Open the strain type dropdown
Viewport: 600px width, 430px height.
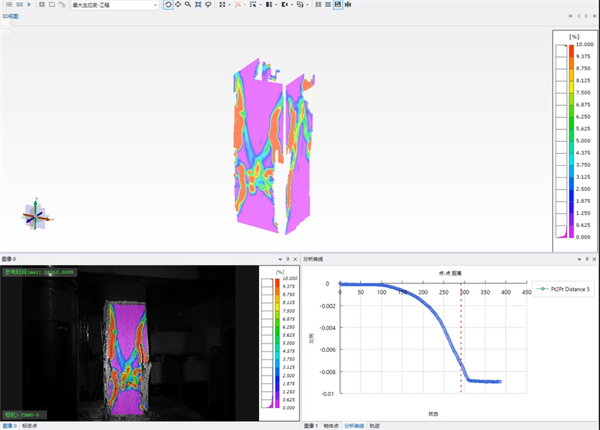(113, 5)
